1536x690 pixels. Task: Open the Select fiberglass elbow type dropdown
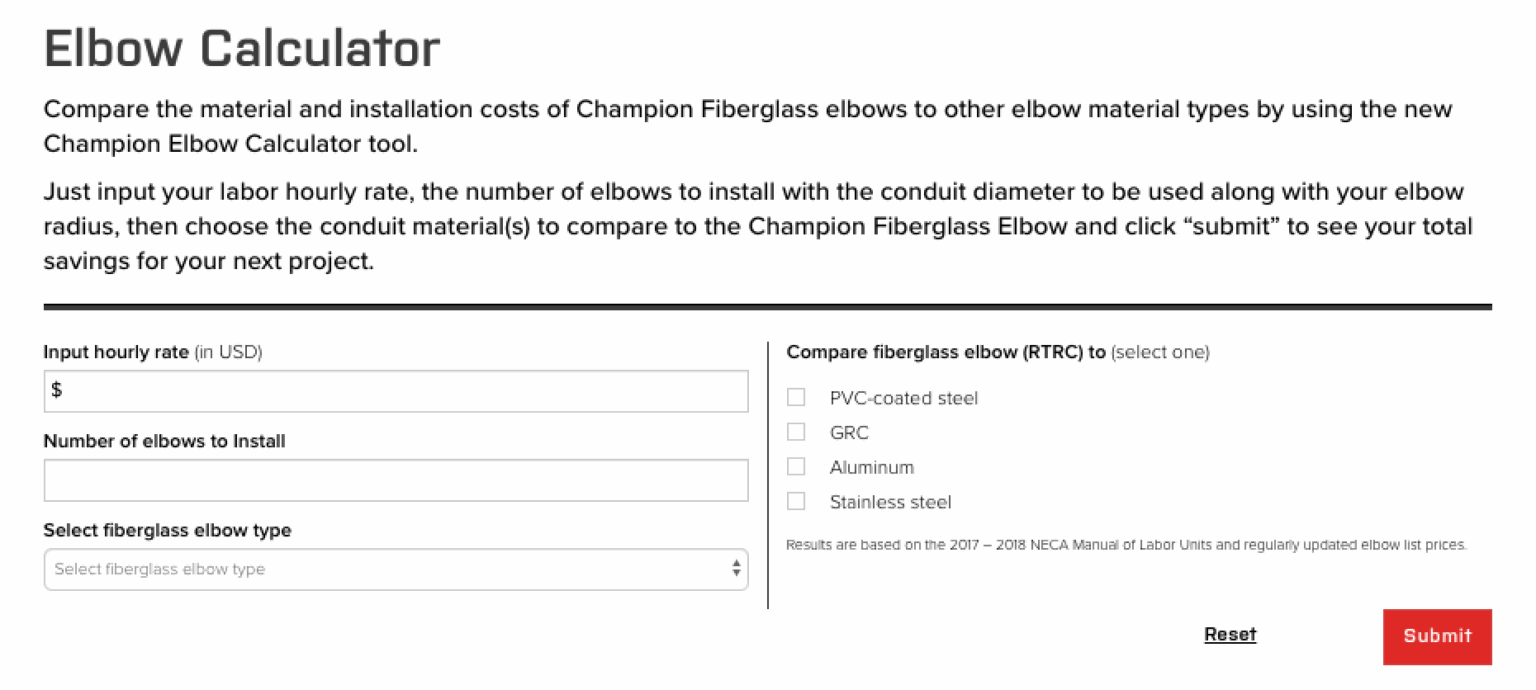click(395, 569)
